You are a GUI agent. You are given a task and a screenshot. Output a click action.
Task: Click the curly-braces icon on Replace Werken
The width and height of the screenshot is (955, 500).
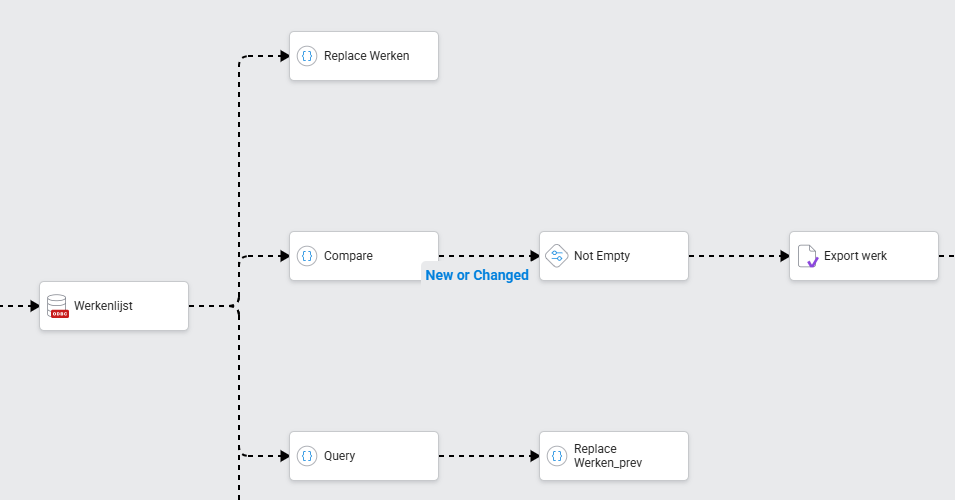(307, 56)
